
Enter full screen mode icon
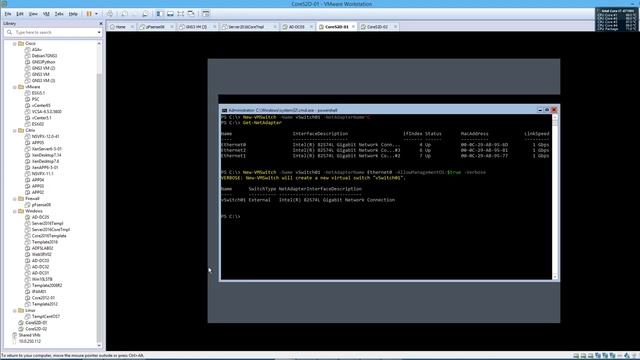(x=180, y=14)
